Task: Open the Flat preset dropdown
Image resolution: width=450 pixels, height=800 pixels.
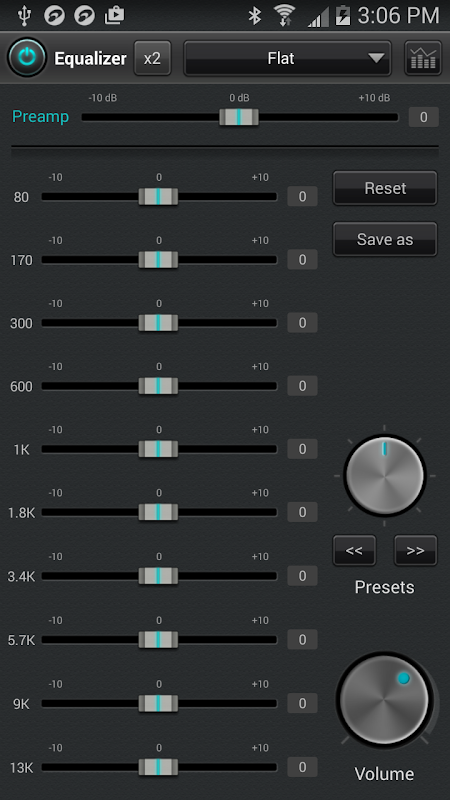Action: point(287,58)
